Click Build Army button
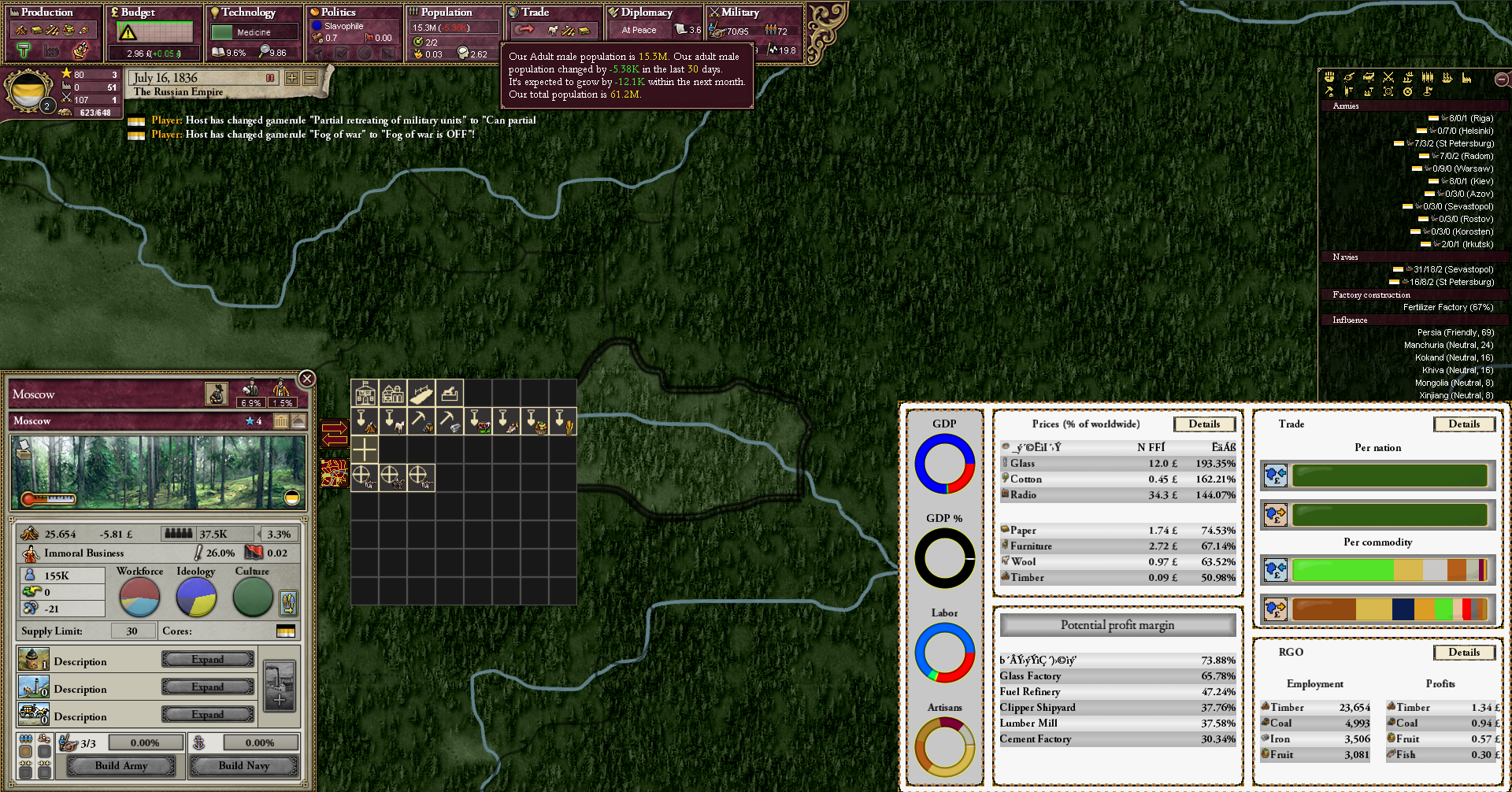This screenshot has height=792, width=1512. tap(121, 765)
